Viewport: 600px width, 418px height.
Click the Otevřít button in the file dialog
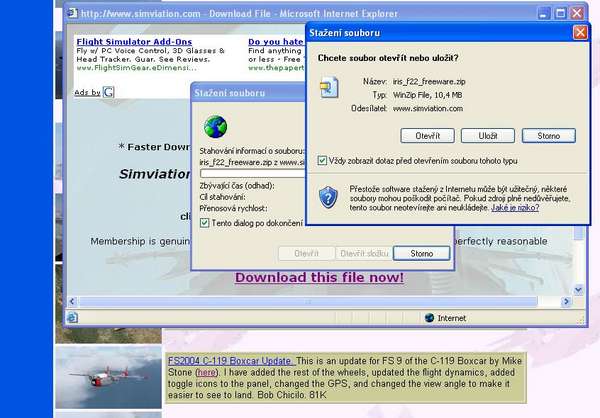(x=427, y=135)
